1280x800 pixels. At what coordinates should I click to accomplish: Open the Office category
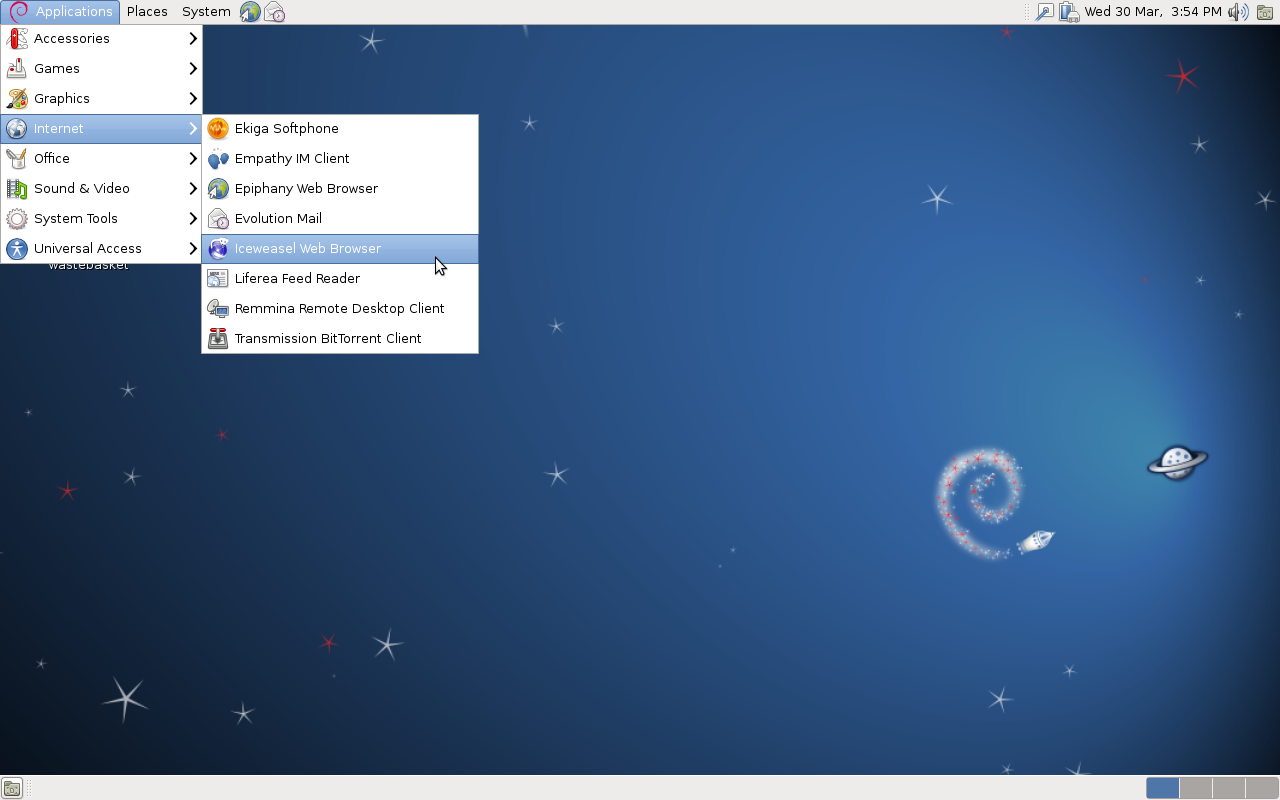coord(100,158)
